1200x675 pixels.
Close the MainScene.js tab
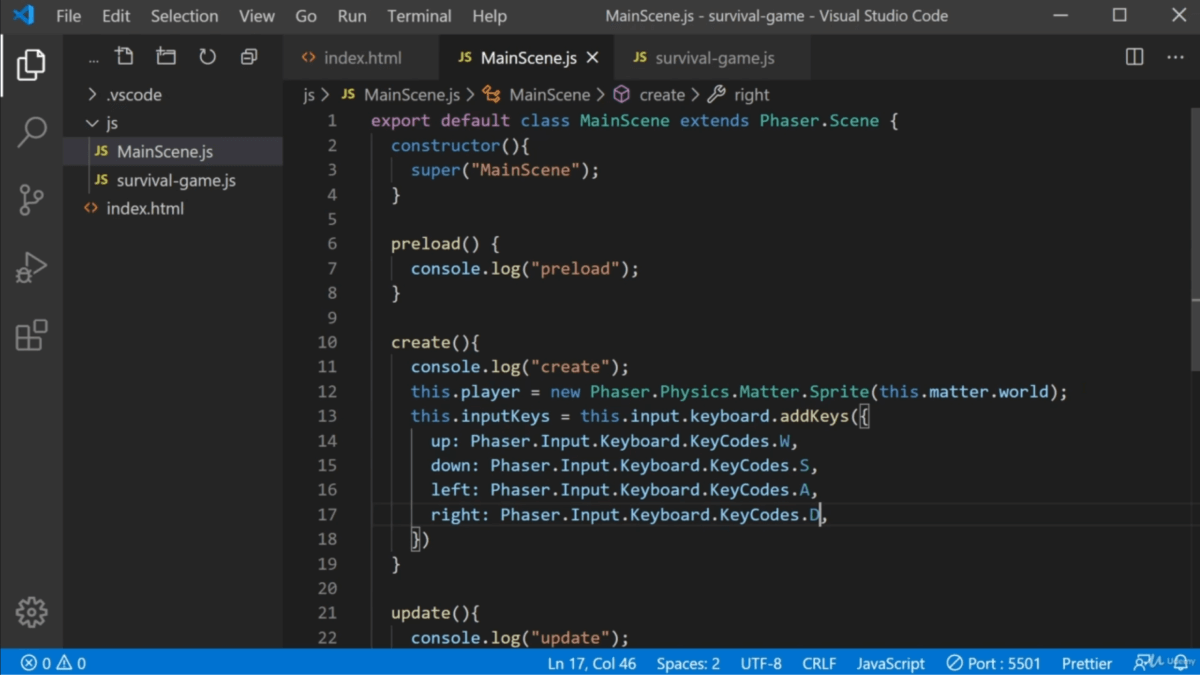[x=592, y=58]
